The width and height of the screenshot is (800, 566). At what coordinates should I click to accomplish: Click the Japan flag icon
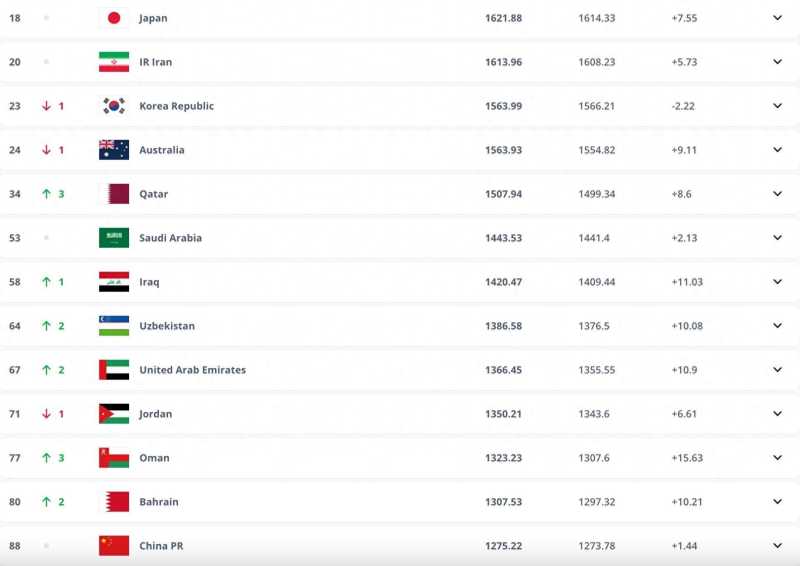click(x=113, y=18)
